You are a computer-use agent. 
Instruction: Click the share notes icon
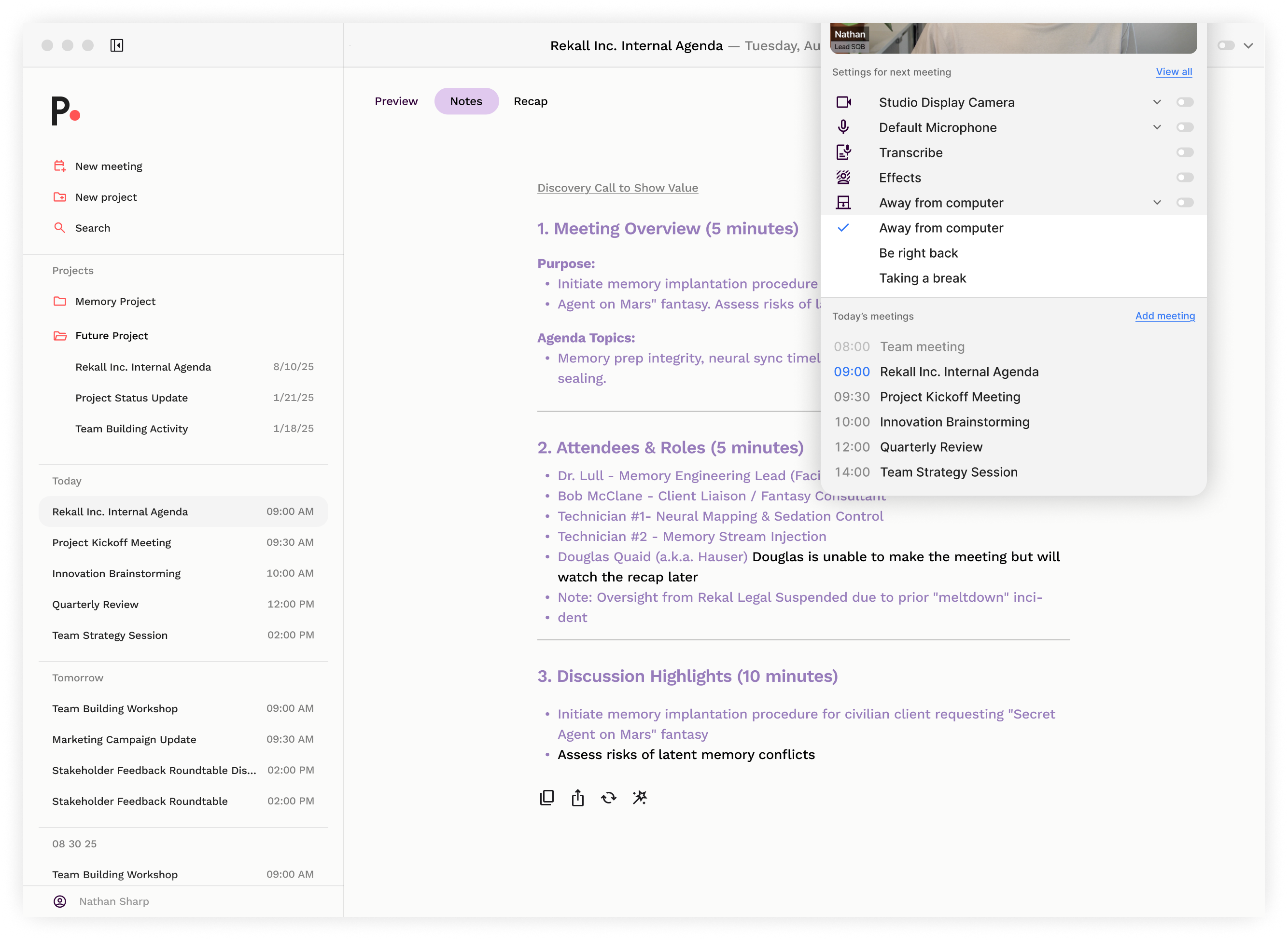point(578,797)
